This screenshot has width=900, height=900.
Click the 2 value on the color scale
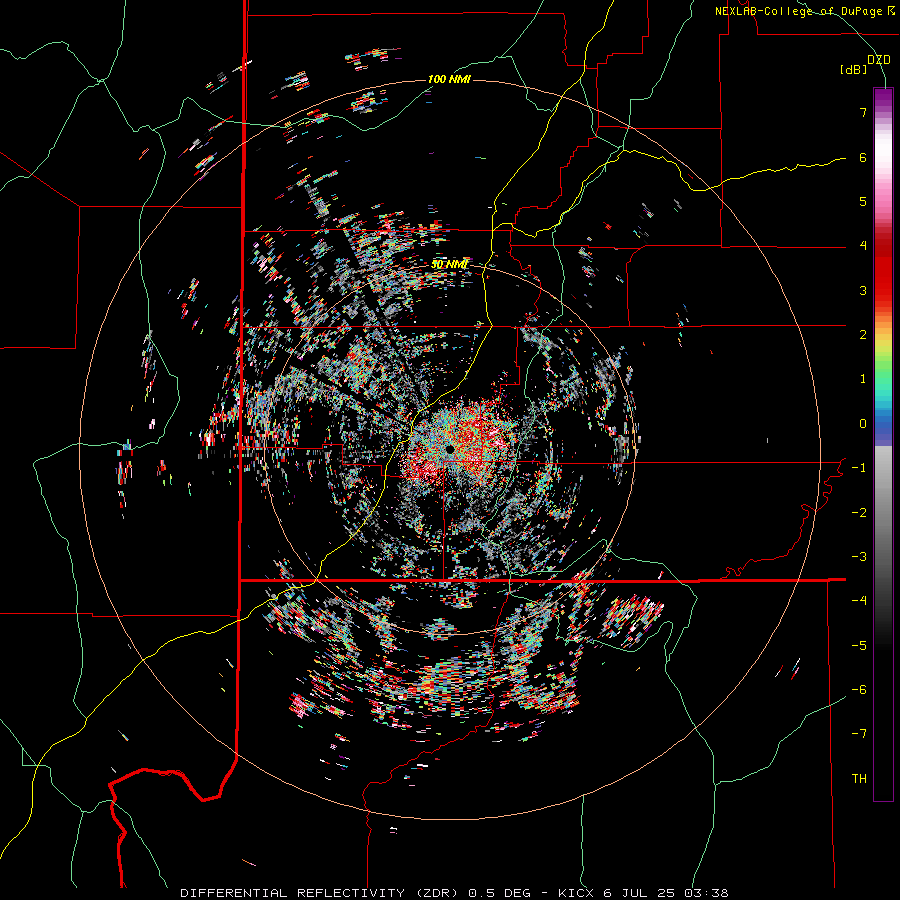pos(863,335)
